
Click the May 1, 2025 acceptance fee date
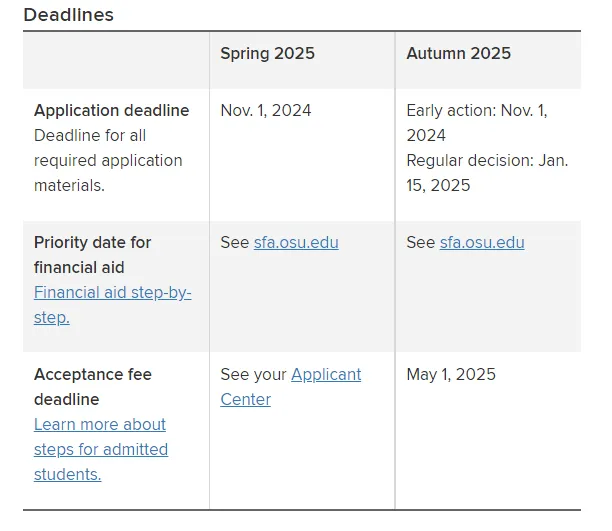point(451,374)
